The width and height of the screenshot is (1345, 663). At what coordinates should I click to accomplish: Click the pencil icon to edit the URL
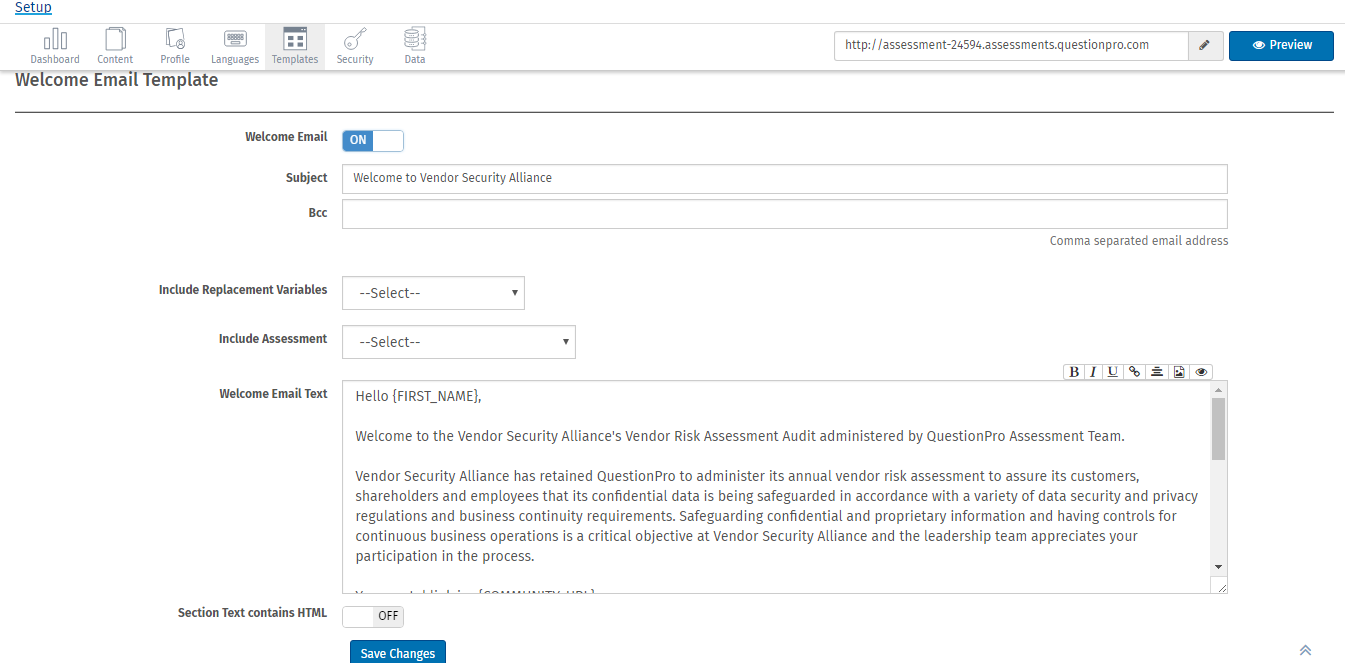pyautogui.click(x=1205, y=45)
